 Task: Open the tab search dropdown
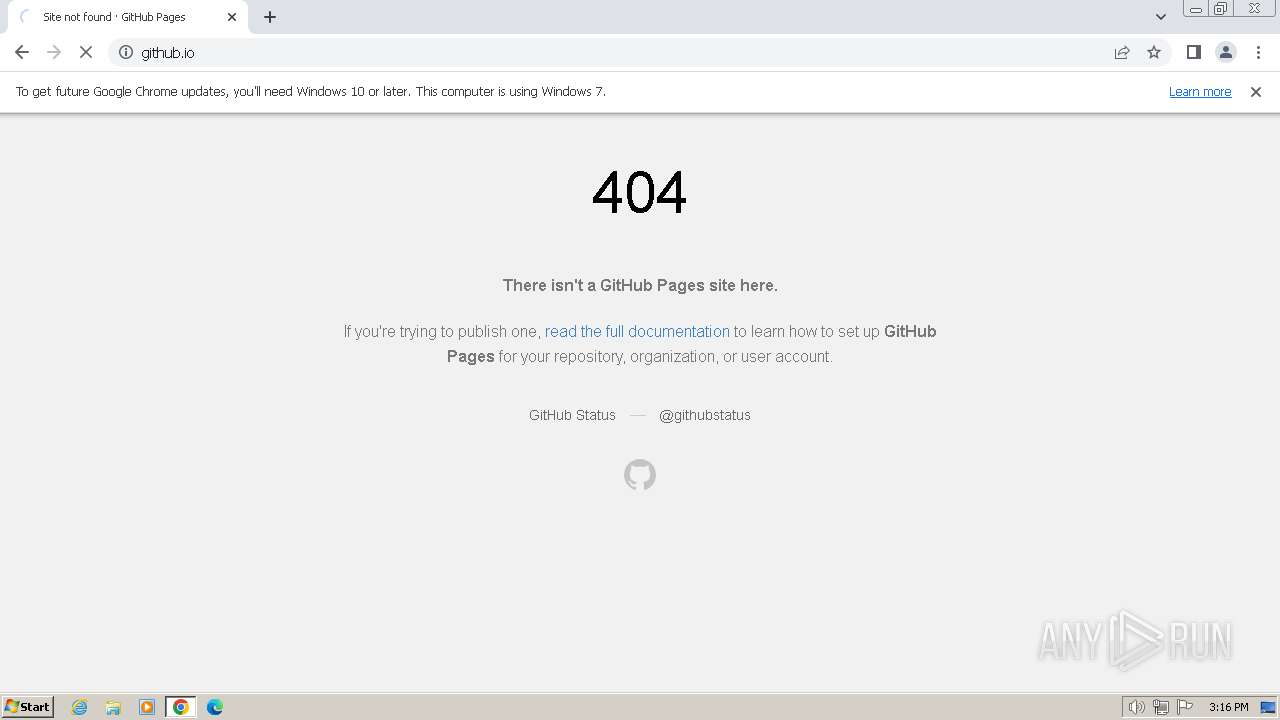(x=1160, y=17)
